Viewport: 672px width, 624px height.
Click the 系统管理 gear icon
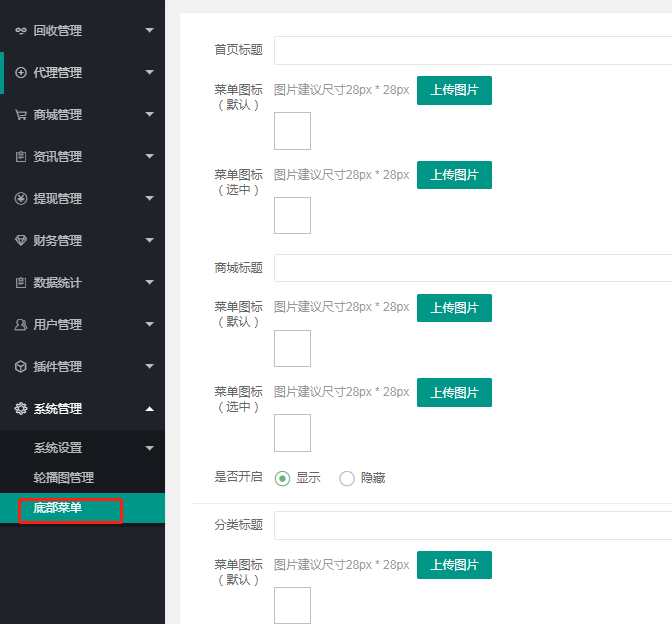point(21,408)
